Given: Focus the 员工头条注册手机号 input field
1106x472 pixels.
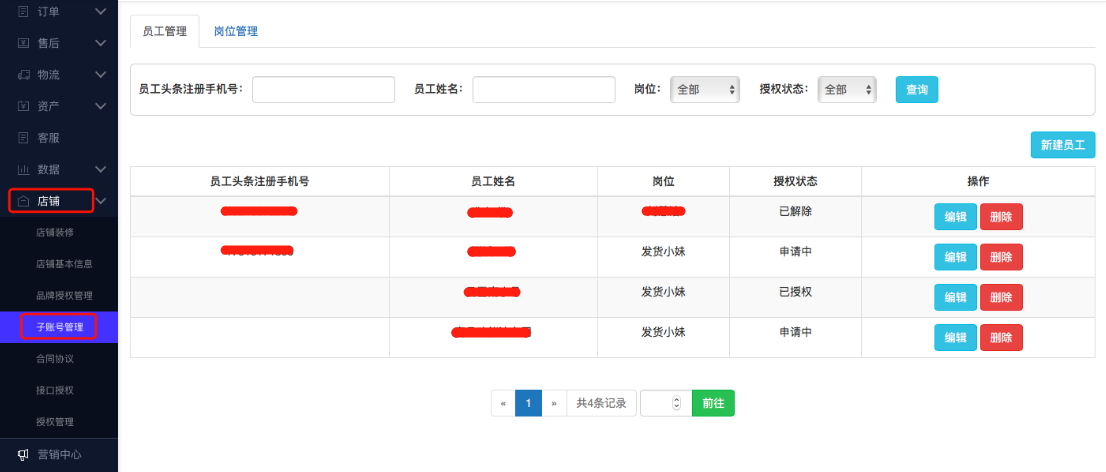Looking at the screenshot, I should 323,90.
